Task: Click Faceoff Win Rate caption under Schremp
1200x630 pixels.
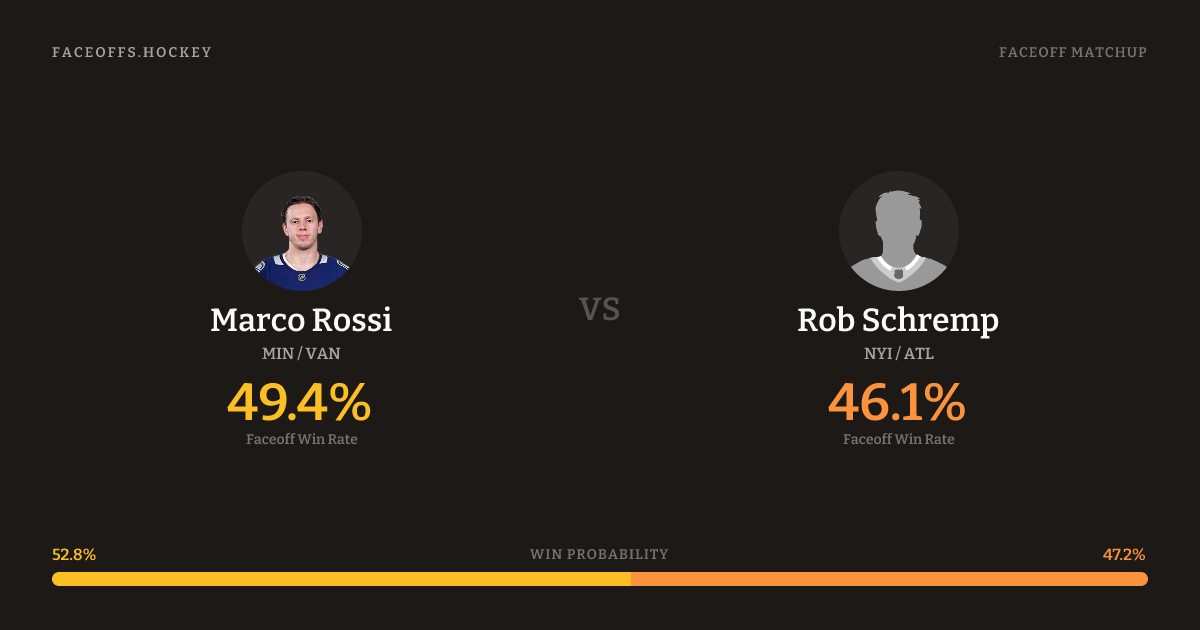Action: [x=898, y=439]
